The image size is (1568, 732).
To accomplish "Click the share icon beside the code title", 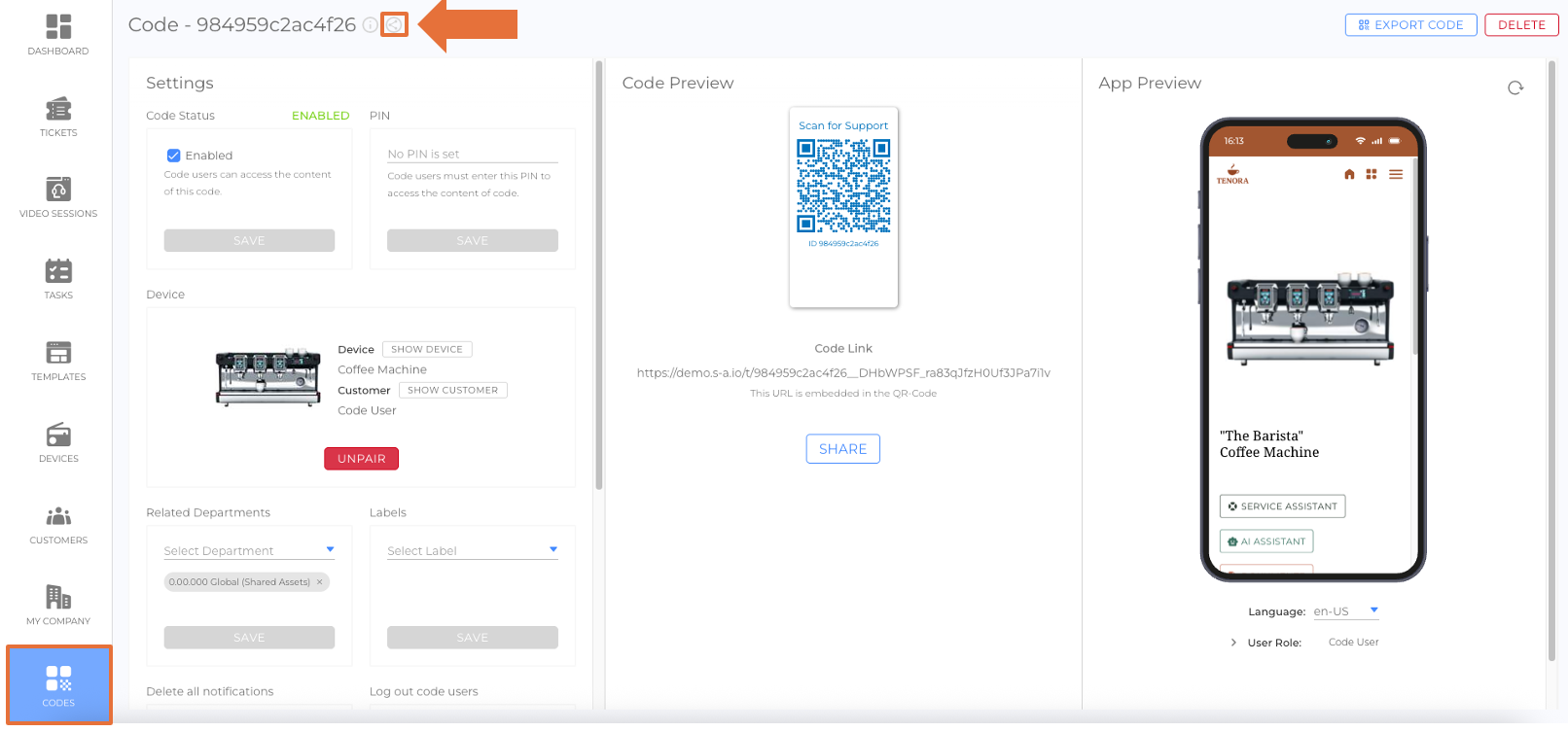I will click(x=394, y=25).
